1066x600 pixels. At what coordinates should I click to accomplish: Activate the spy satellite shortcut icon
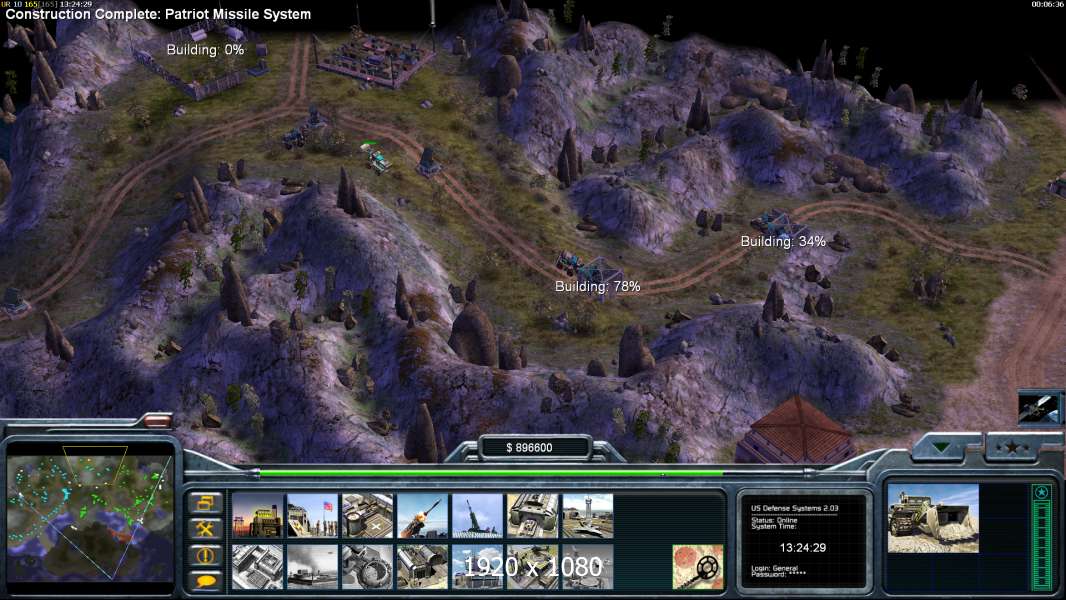(x=1039, y=408)
